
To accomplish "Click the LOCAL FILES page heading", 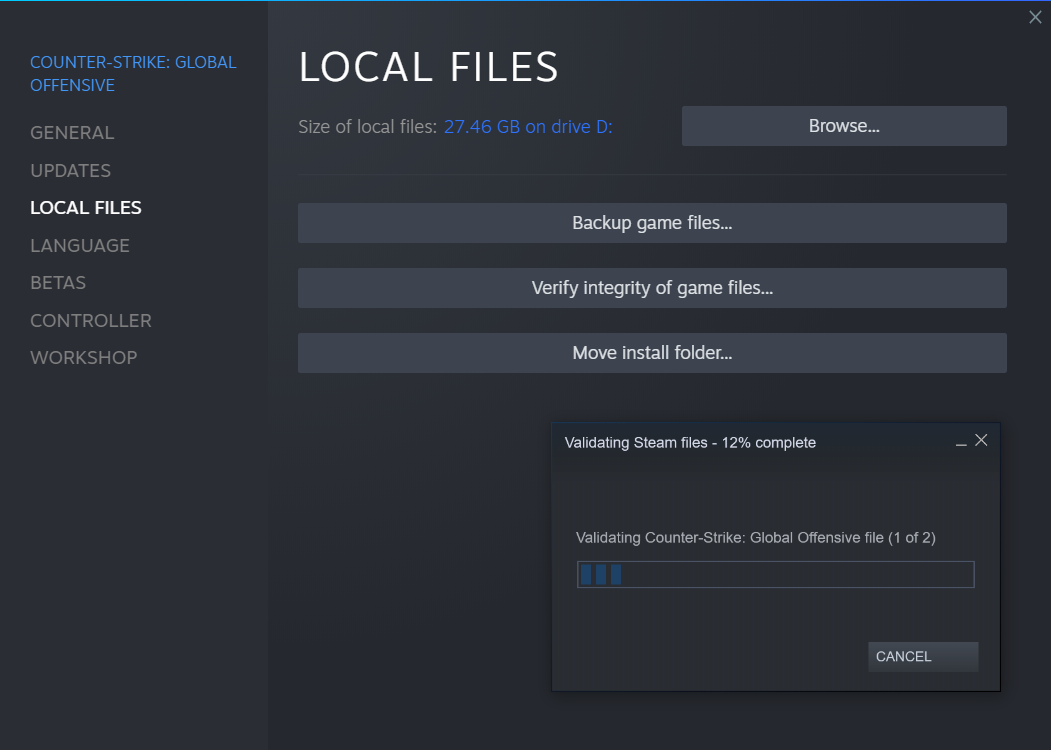I will (429, 67).
